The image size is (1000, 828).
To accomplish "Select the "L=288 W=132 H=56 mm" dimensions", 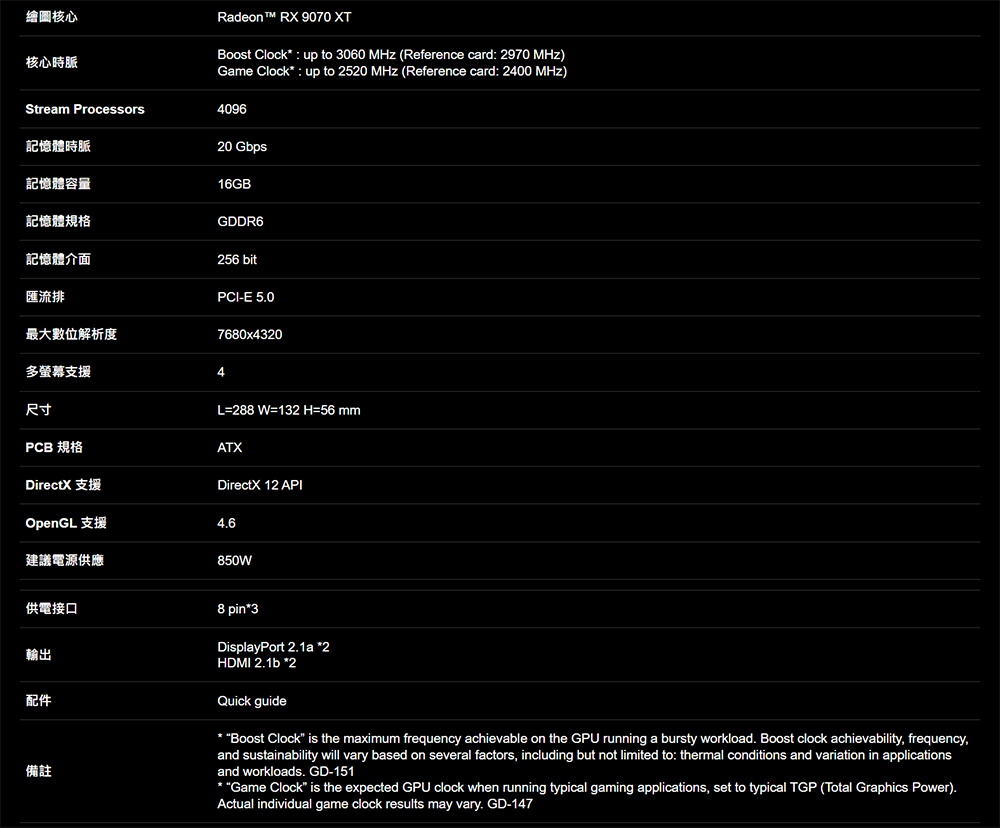I will (x=289, y=410).
